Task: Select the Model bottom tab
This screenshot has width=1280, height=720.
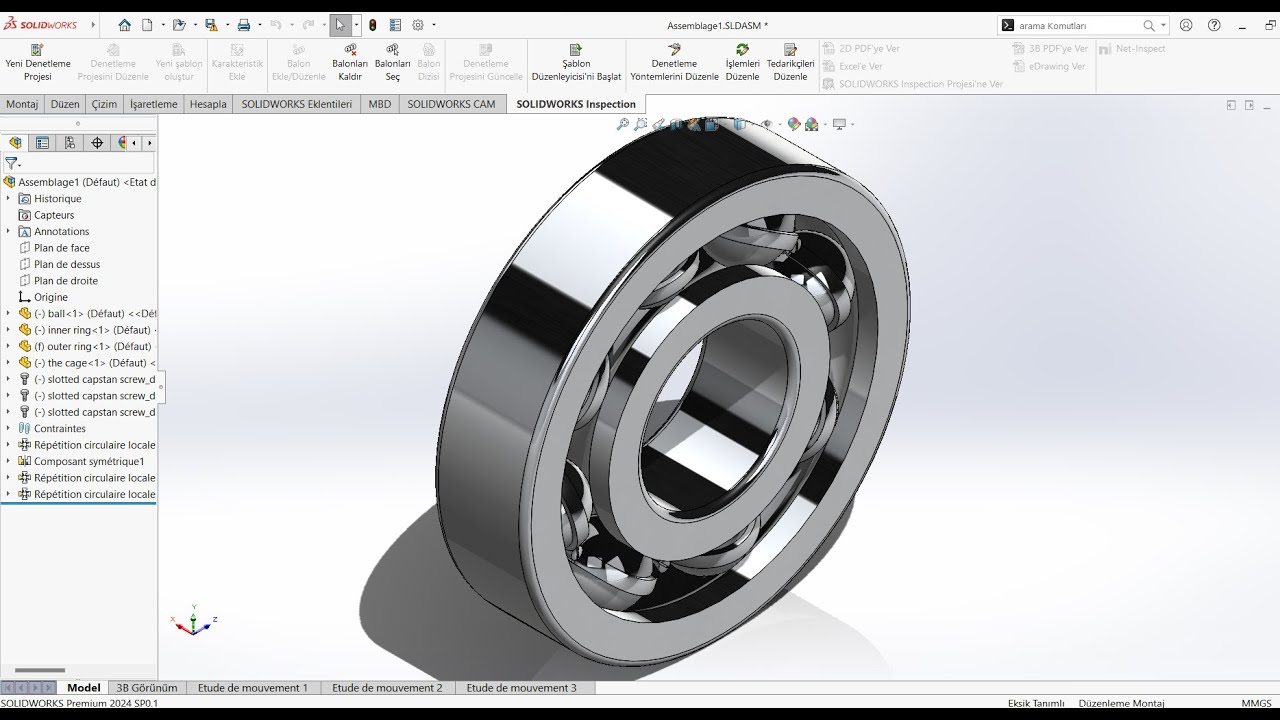Action: [x=84, y=688]
